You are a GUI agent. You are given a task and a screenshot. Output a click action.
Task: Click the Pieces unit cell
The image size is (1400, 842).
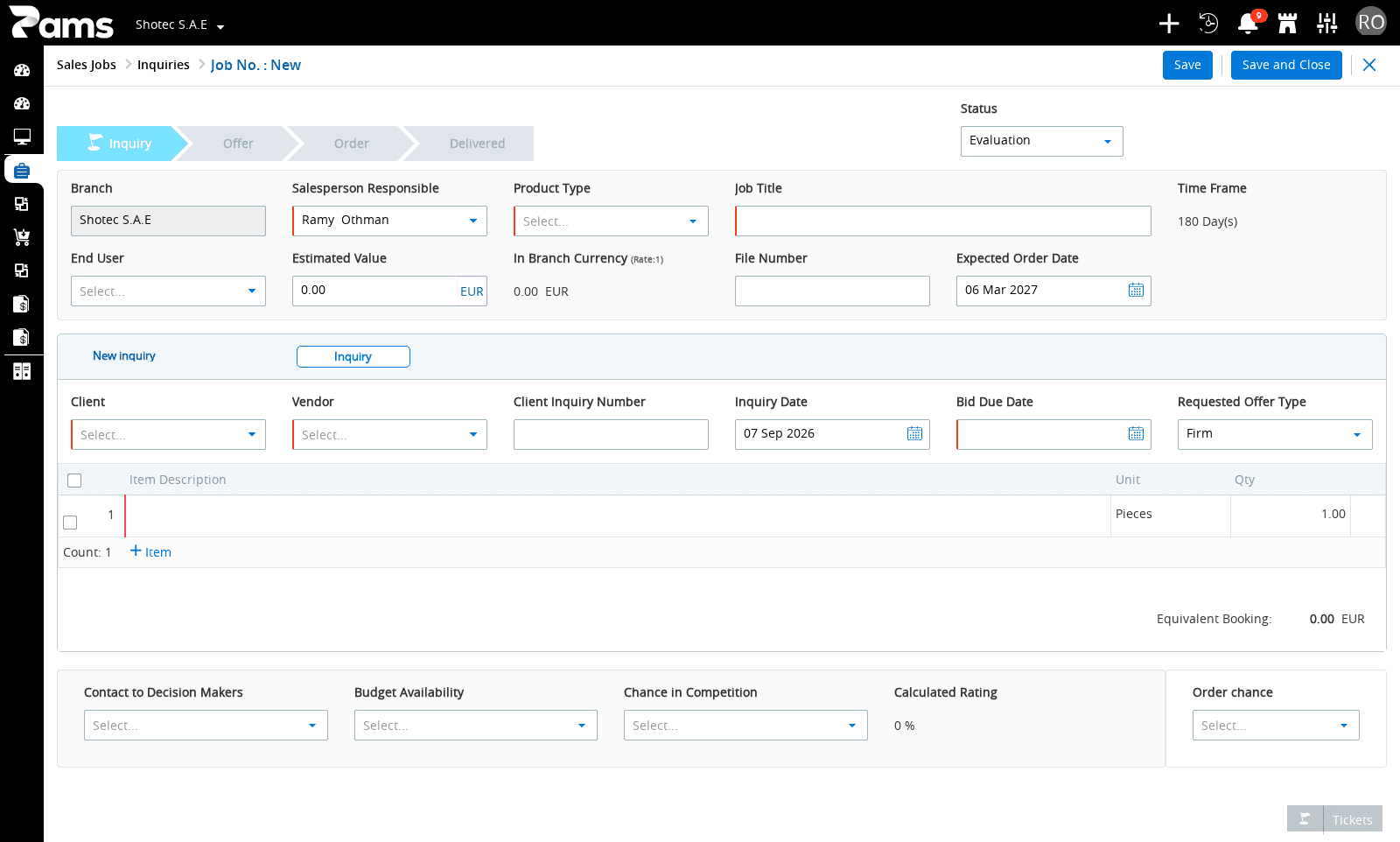(1171, 516)
